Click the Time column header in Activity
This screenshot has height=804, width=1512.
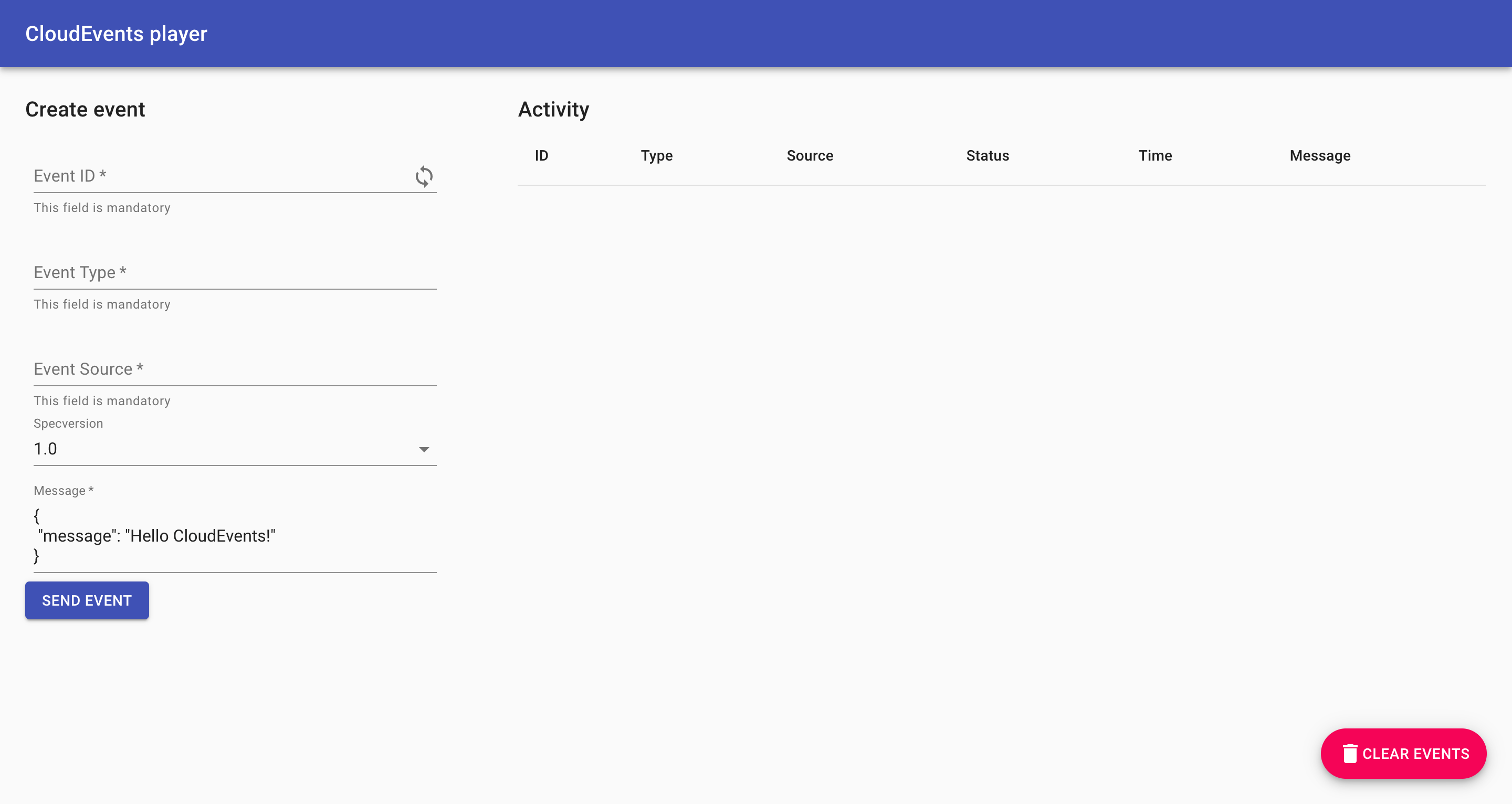[1154, 155]
